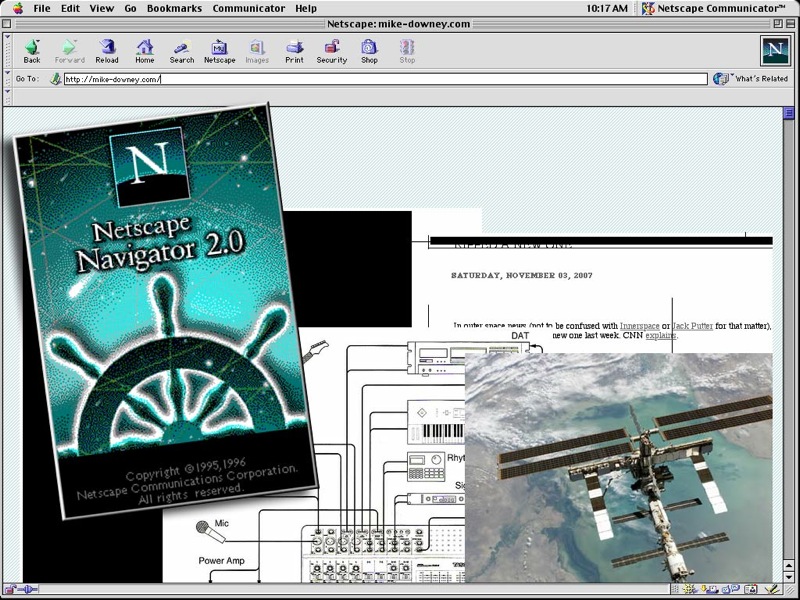Open the View menu
800x600 pixels.
[x=102, y=8]
